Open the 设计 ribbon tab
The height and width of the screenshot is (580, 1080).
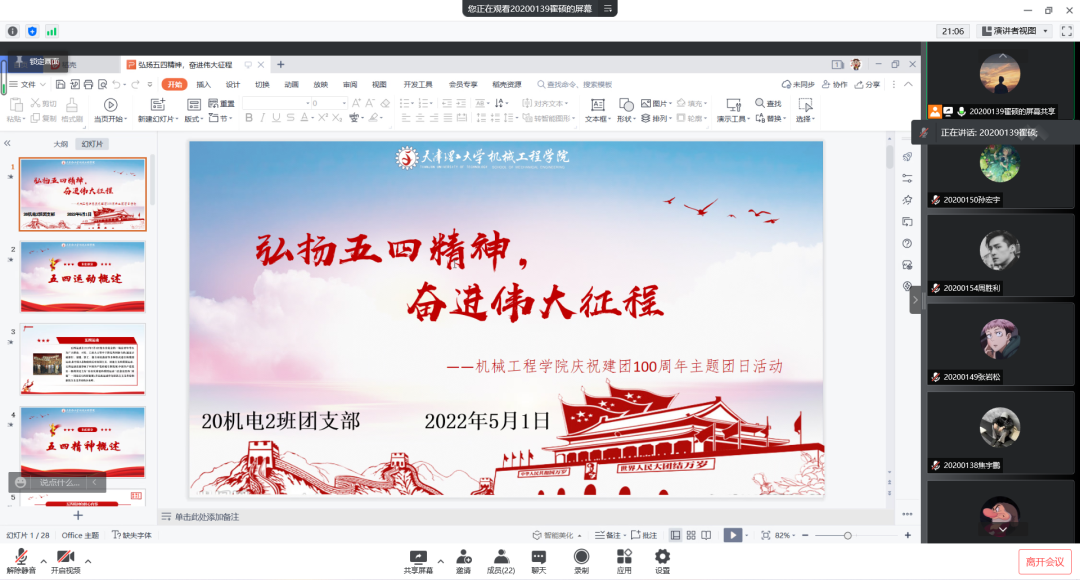click(x=233, y=85)
